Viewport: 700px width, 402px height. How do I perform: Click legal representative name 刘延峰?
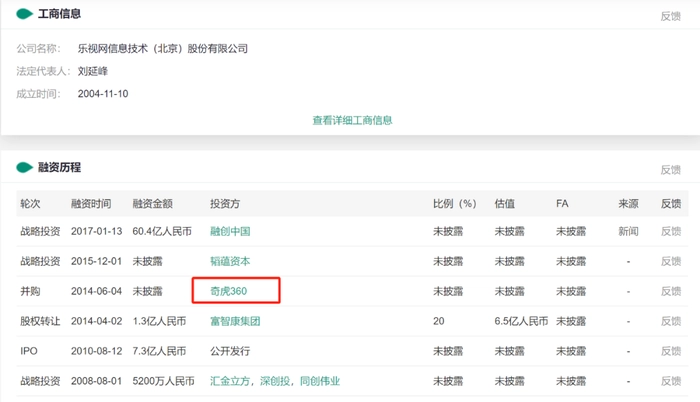92,71
